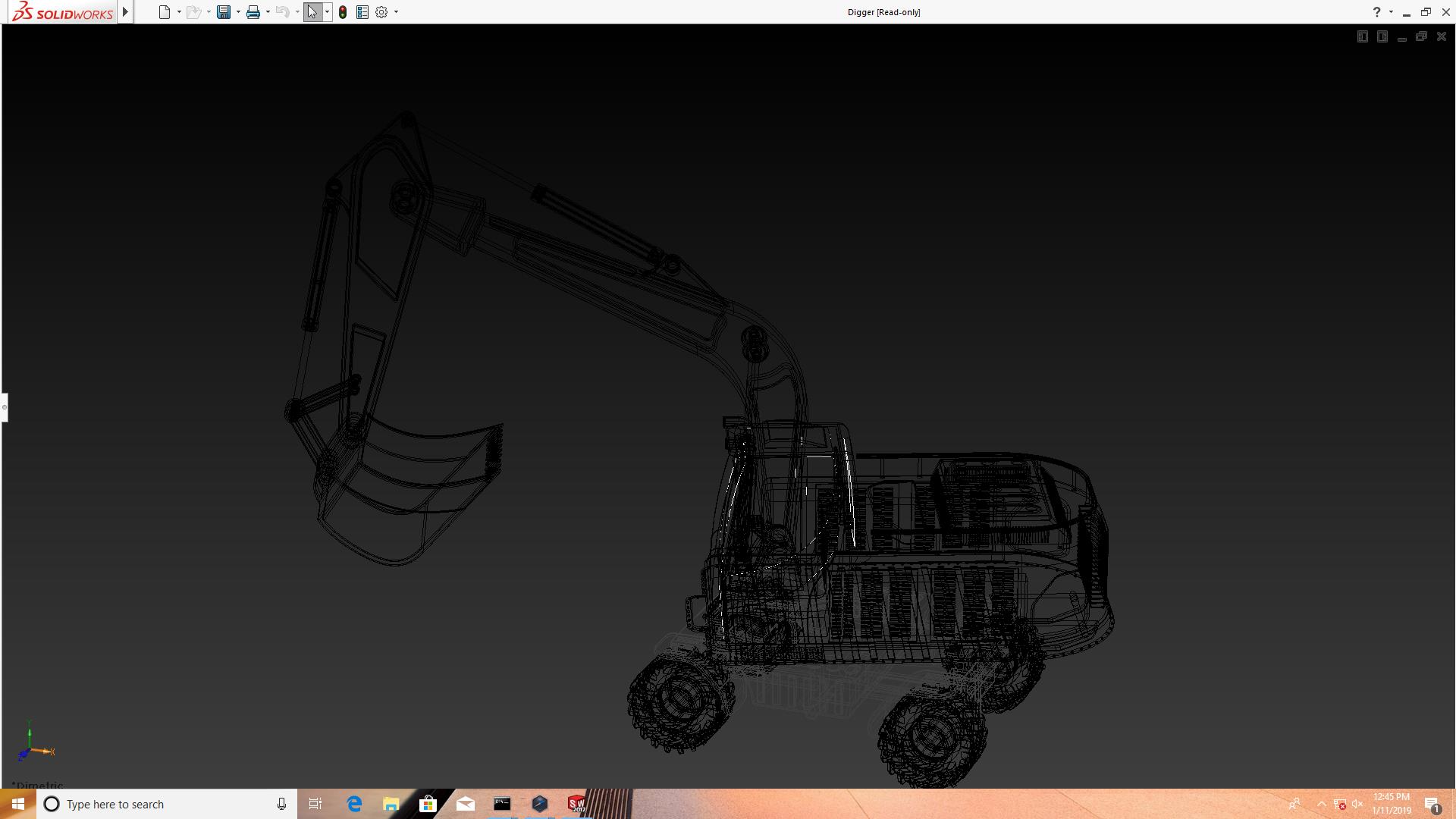The width and height of the screenshot is (1456, 819).
Task: Click the SolidWorks logo button
Action: tap(63, 12)
